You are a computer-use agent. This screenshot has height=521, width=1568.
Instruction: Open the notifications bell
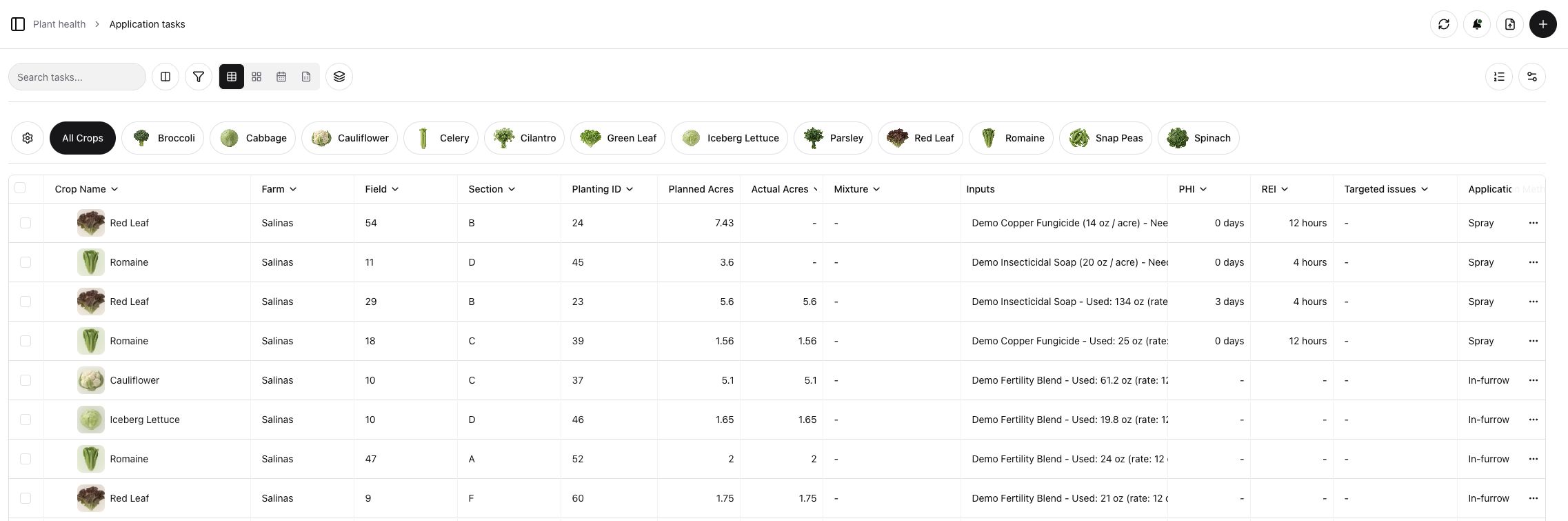pyautogui.click(x=1477, y=24)
